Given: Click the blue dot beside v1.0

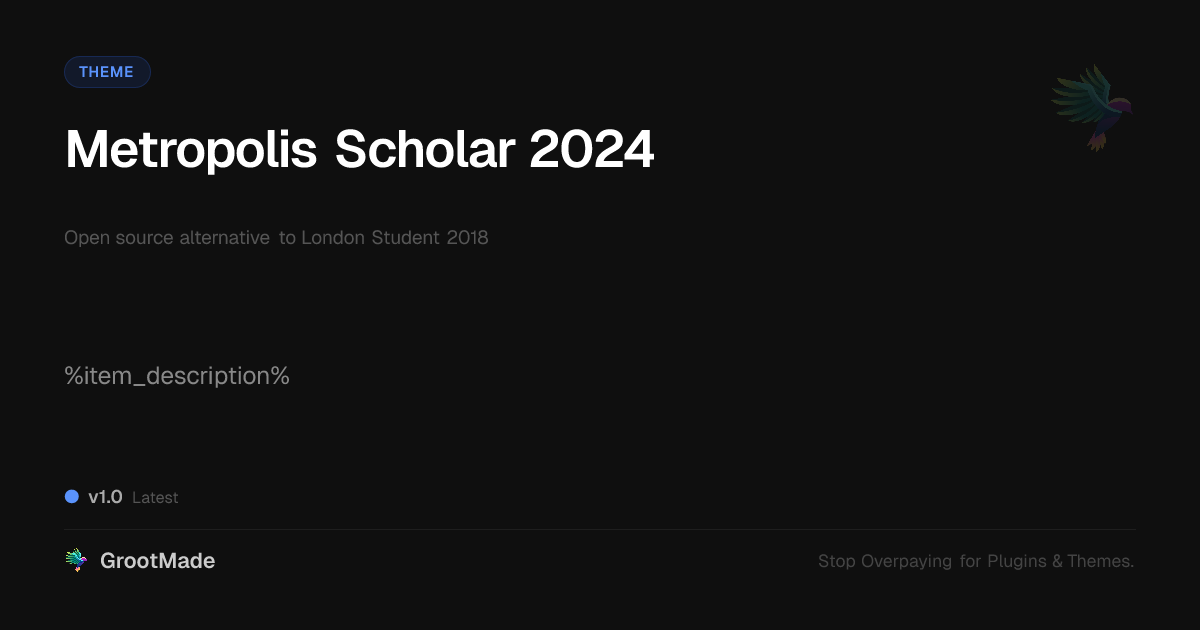Looking at the screenshot, I should [x=72, y=496].
